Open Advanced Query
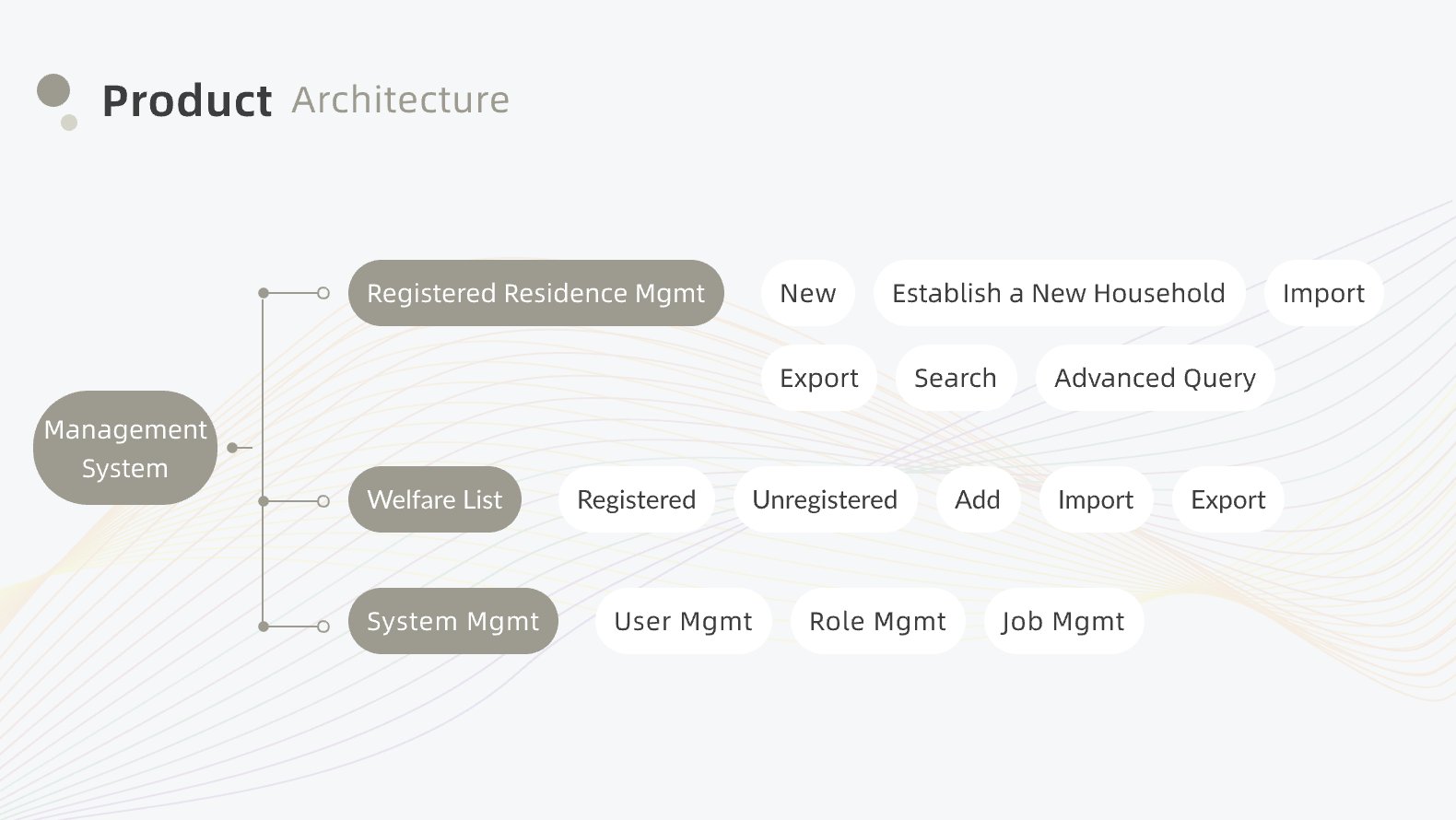1456x820 pixels. click(1154, 378)
